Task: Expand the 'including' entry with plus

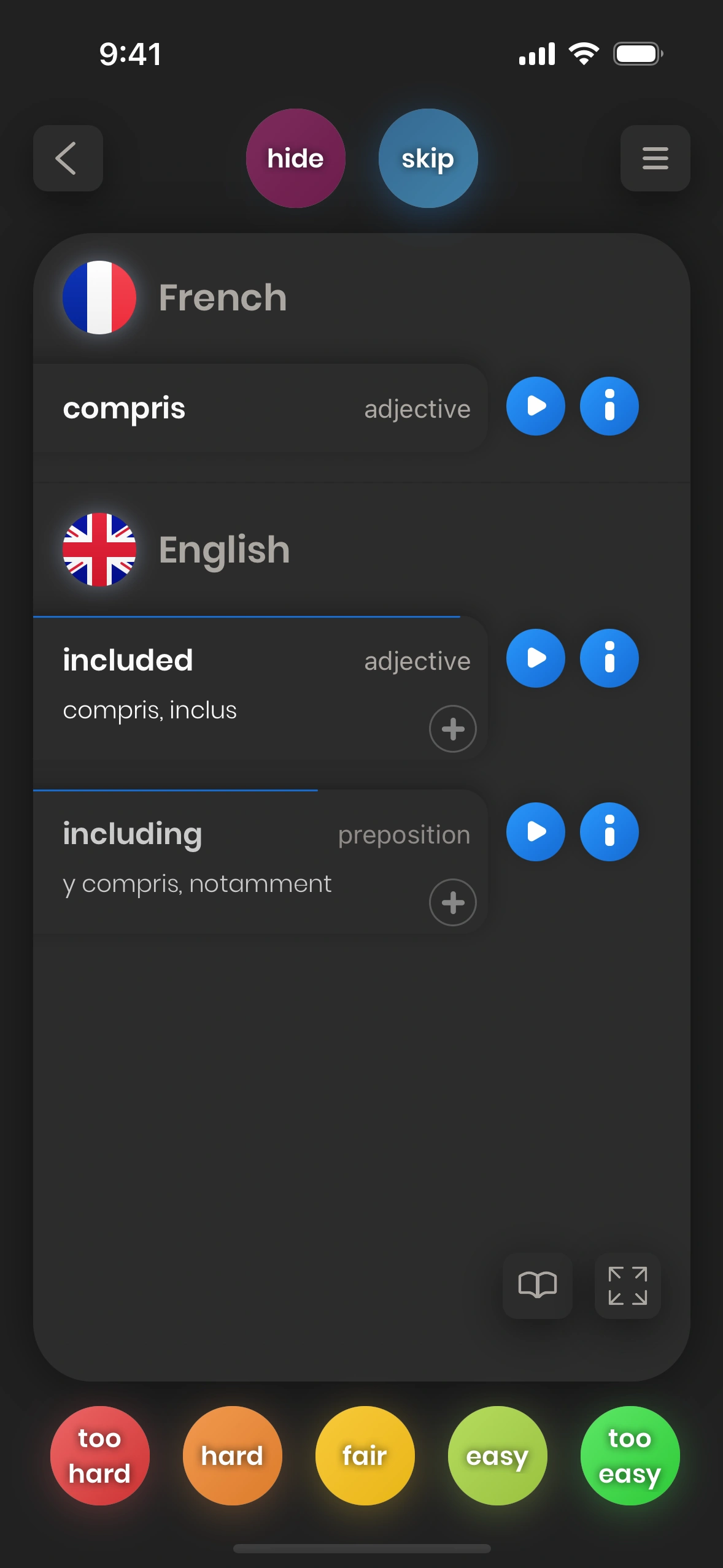Action: [452, 902]
